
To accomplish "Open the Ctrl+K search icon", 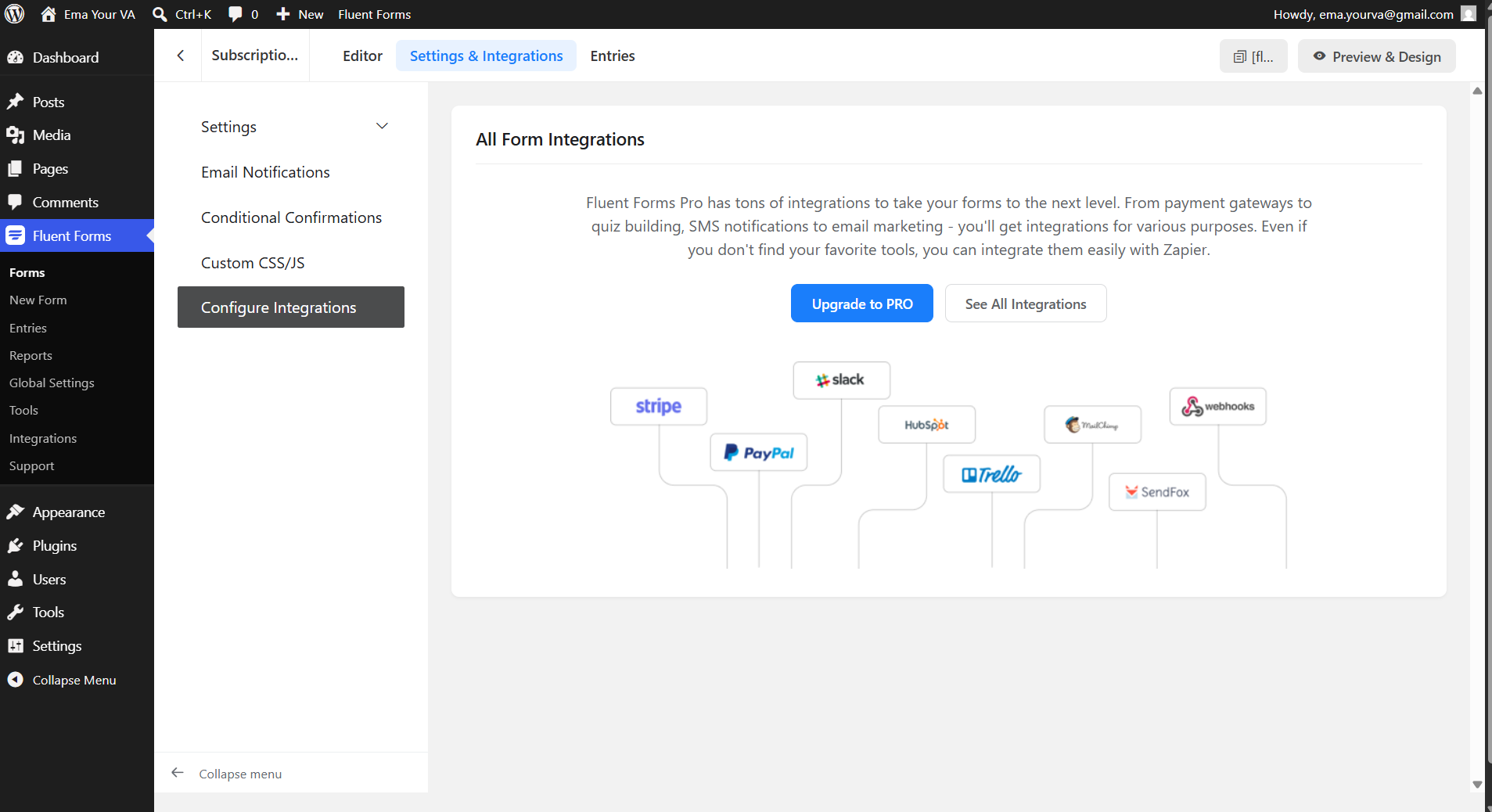I will click(x=160, y=14).
